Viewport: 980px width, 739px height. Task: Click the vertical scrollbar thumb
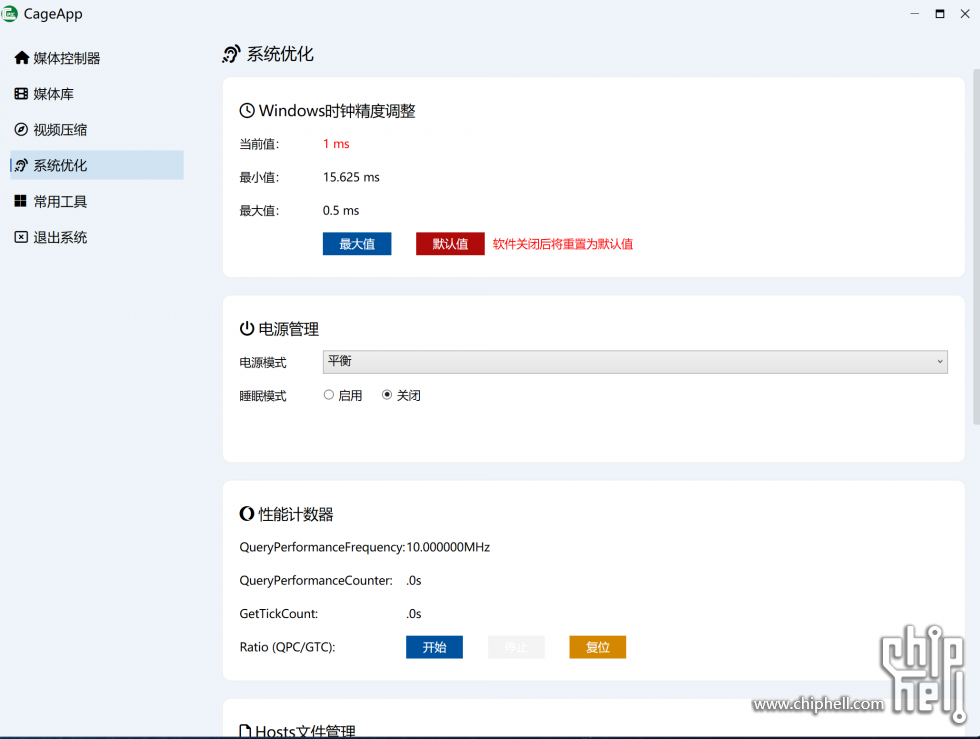[x=976, y=247]
